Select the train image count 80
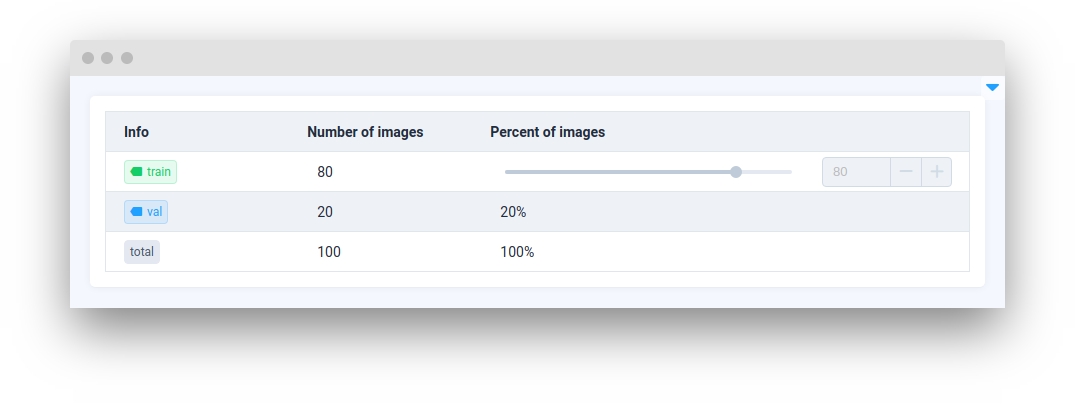Image resolution: width=1075 pixels, height=408 pixels. click(325, 172)
